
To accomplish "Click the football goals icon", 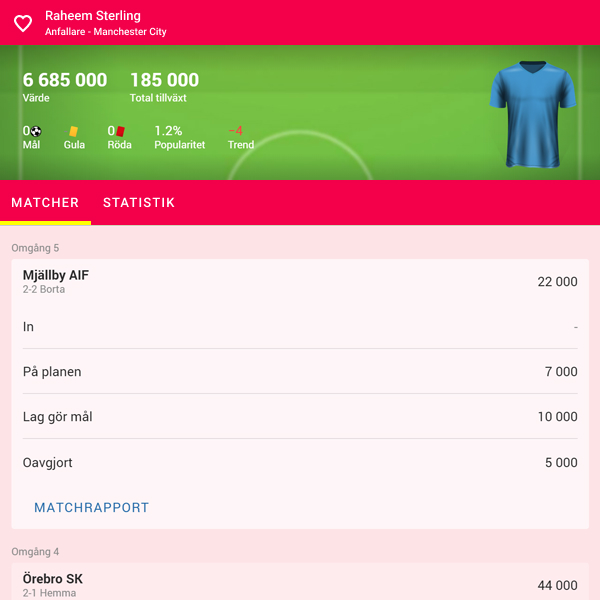I will 36,131.
